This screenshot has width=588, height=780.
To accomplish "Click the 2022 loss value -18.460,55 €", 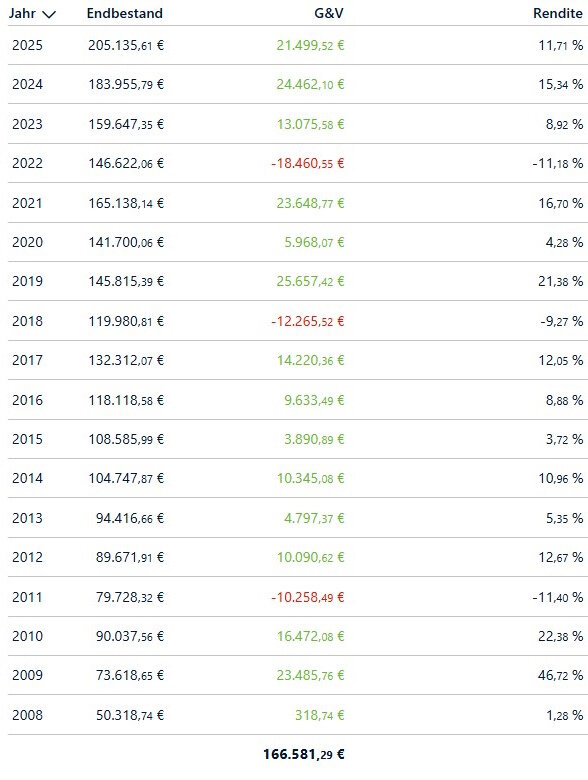I will point(307,163).
